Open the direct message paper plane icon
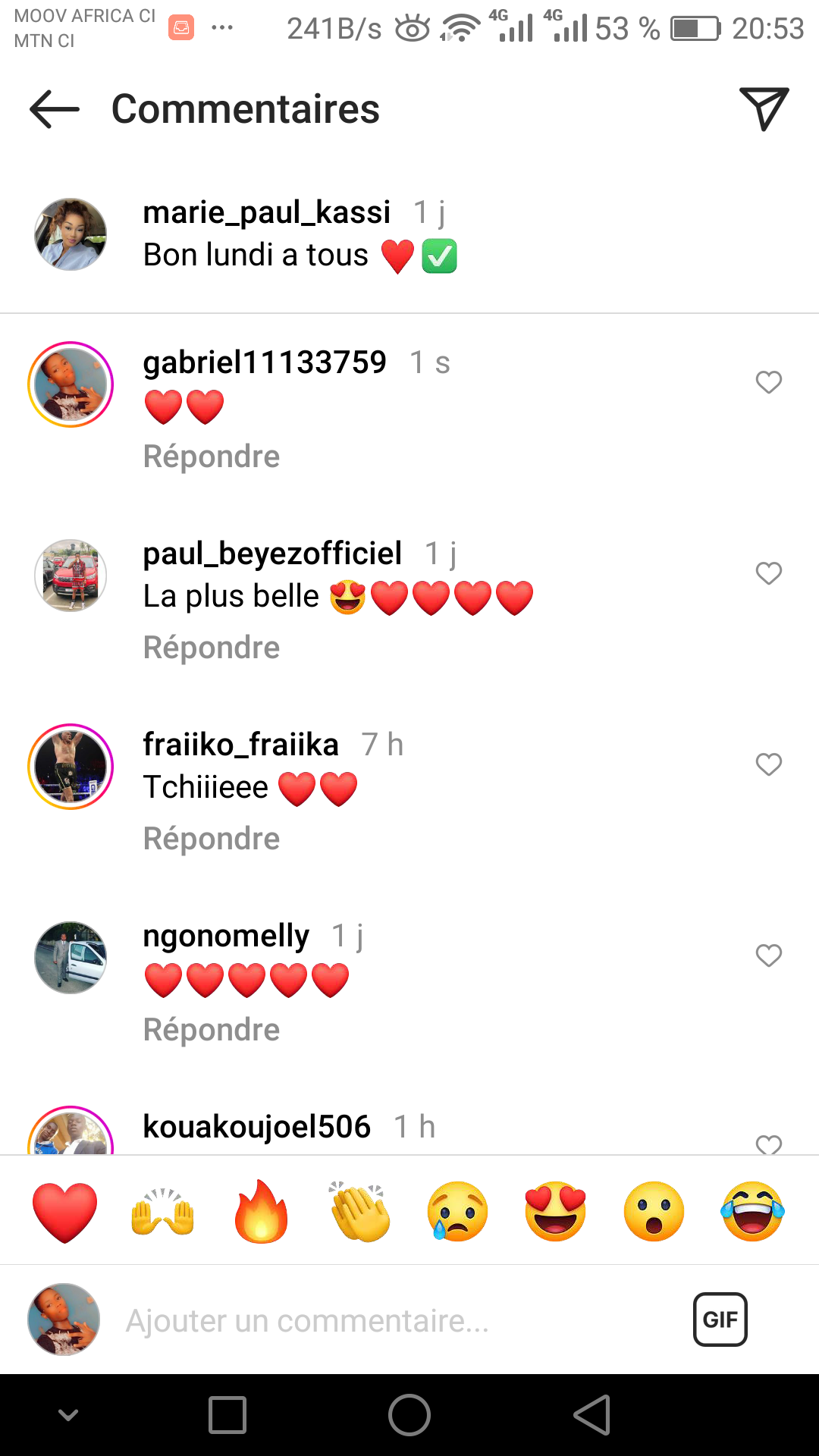819x1456 pixels. 764,108
